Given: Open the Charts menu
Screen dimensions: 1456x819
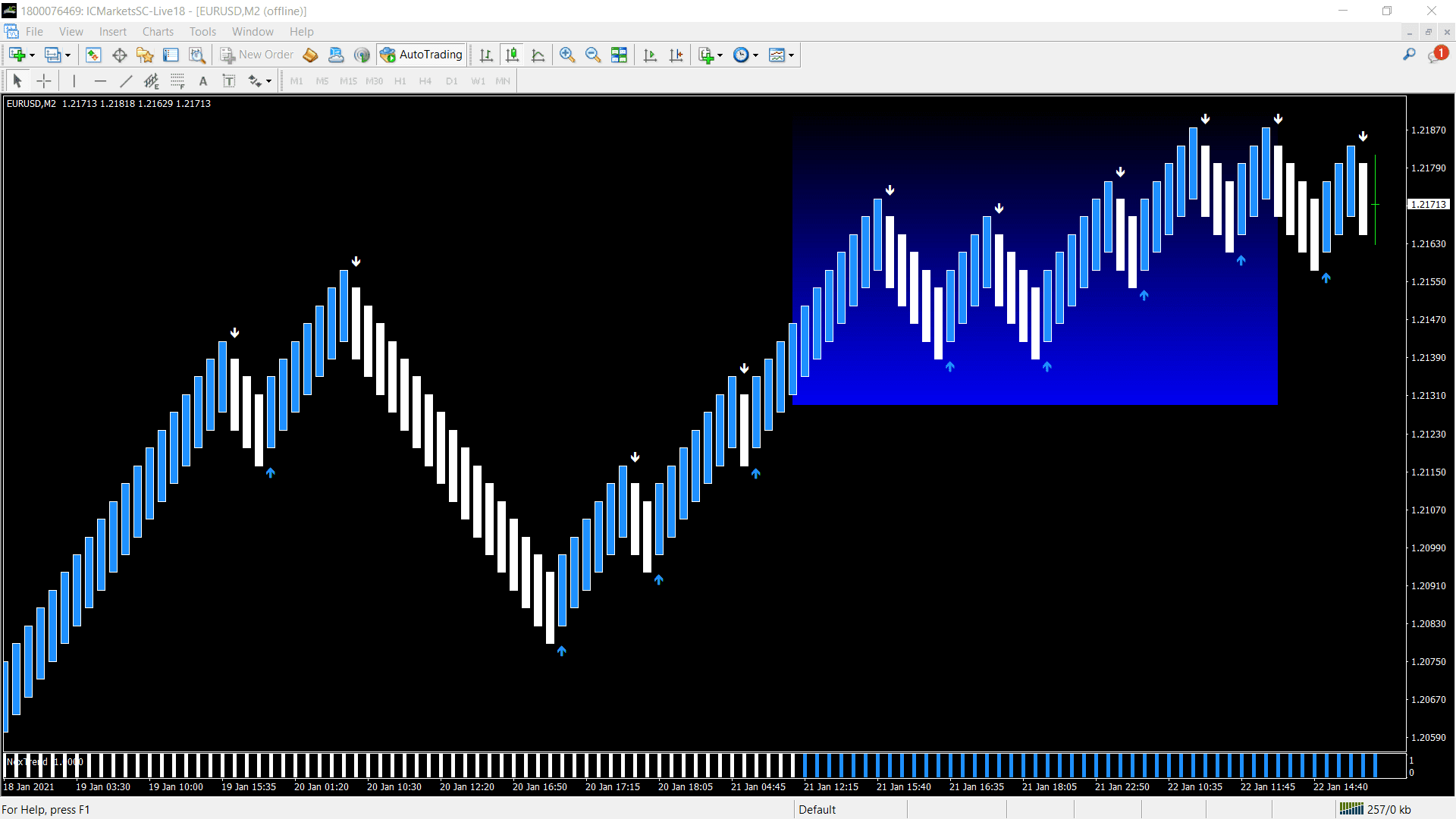Looking at the screenshot, I should [158, 32].
